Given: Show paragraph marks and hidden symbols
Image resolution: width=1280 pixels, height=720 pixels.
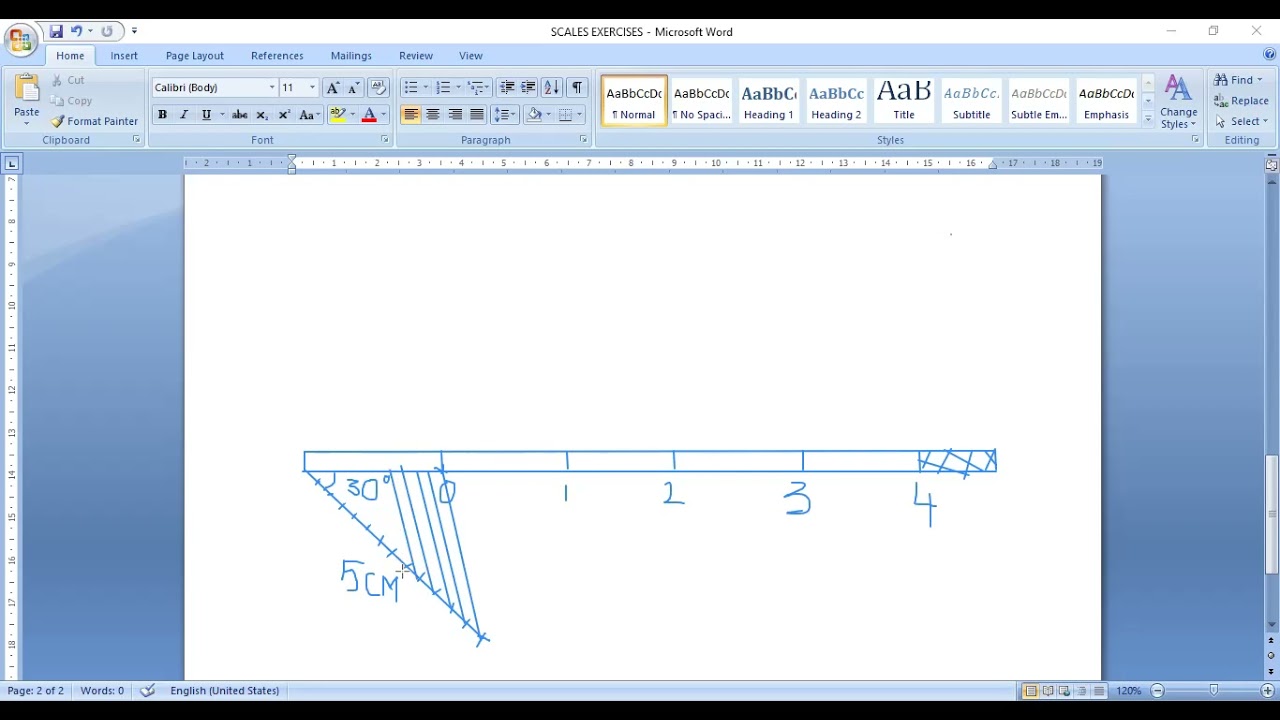Looking at the screenshot, I should coord(577,88).
